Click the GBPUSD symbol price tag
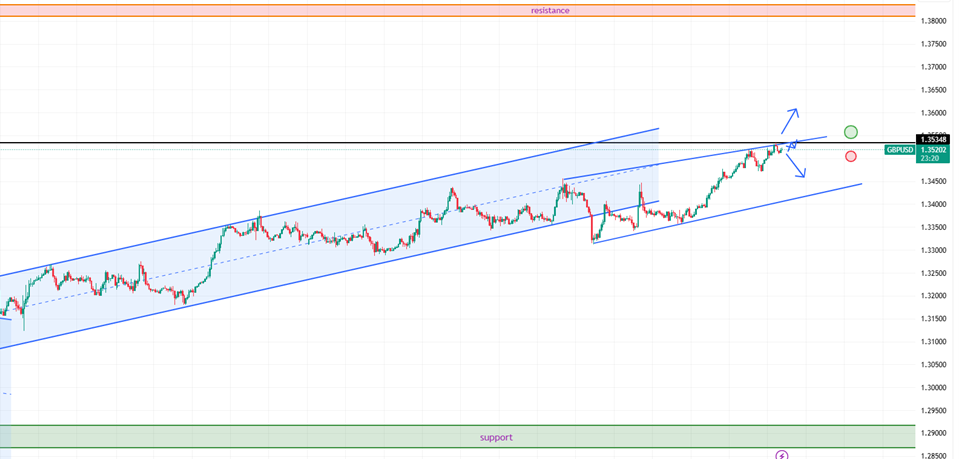The width and height of the screenshot is (959, 459). 899,150
